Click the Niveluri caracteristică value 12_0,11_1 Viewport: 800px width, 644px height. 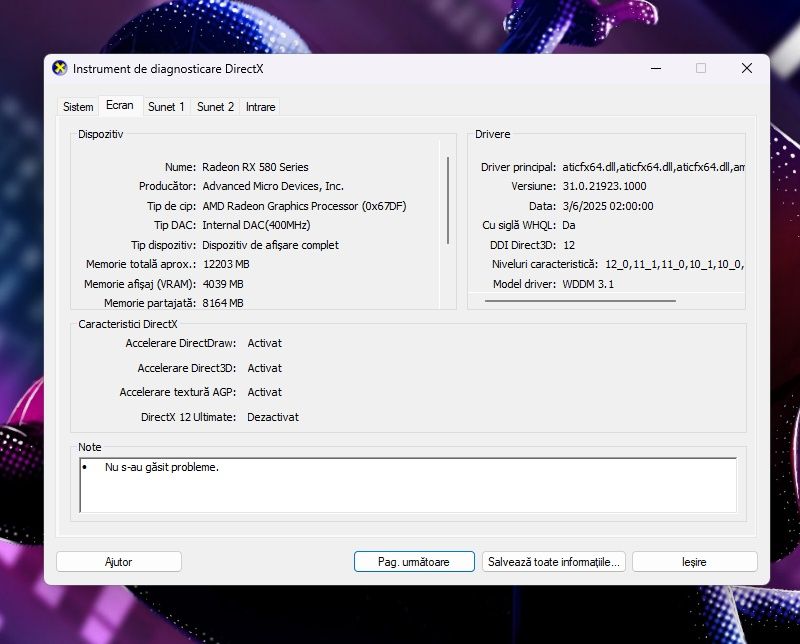point(674,264)
